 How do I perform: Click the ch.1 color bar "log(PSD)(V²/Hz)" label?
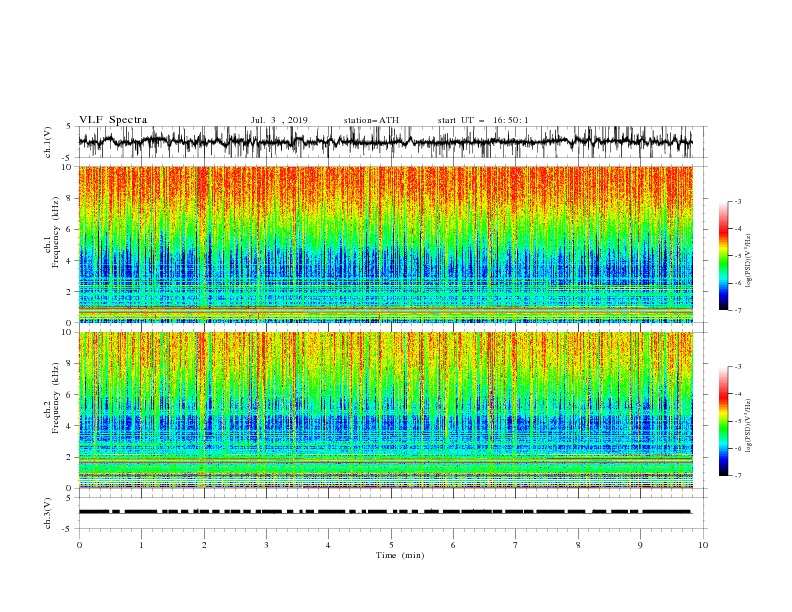pos(749,261)
